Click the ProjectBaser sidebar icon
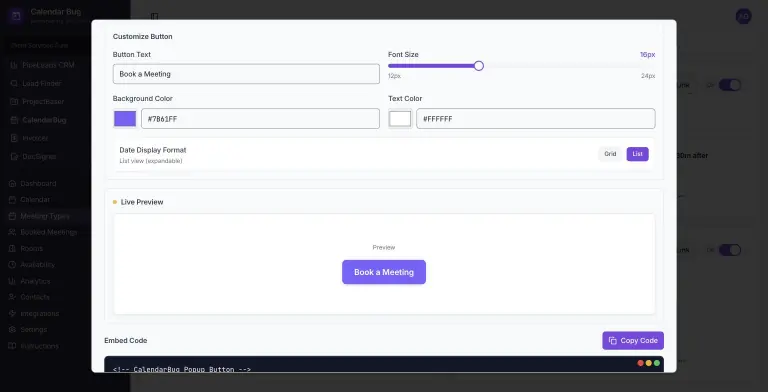This screenshot has width=768, height=392. (14, 101)
